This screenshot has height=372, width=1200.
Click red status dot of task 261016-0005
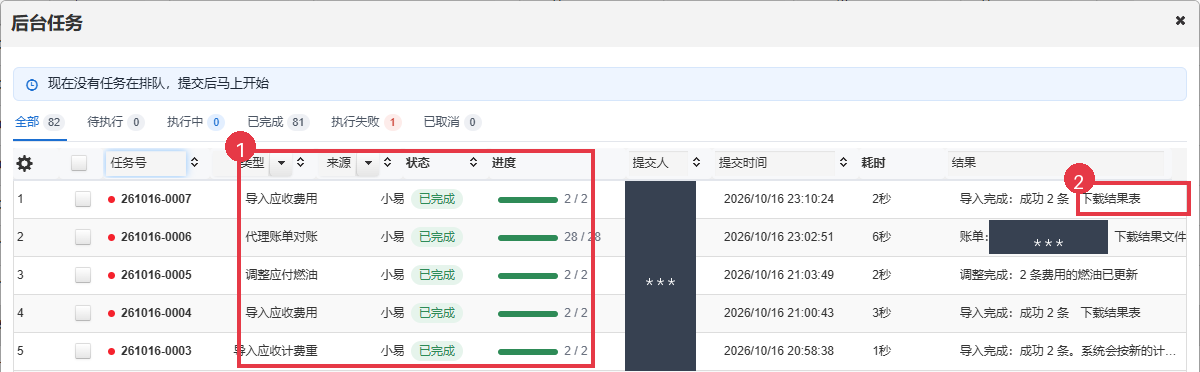(x=112, y=275)
